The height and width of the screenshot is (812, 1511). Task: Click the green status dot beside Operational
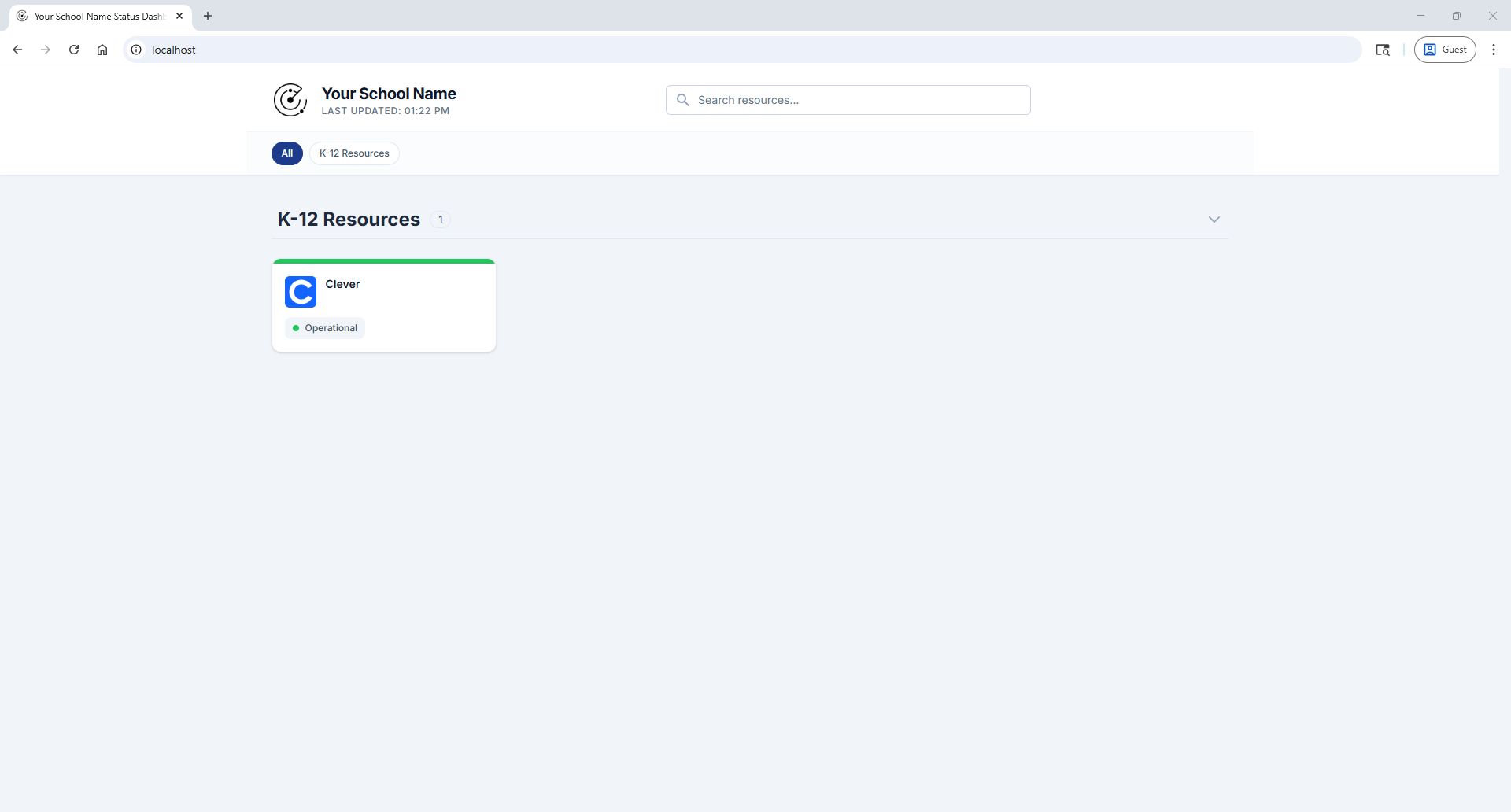[297, 327]
